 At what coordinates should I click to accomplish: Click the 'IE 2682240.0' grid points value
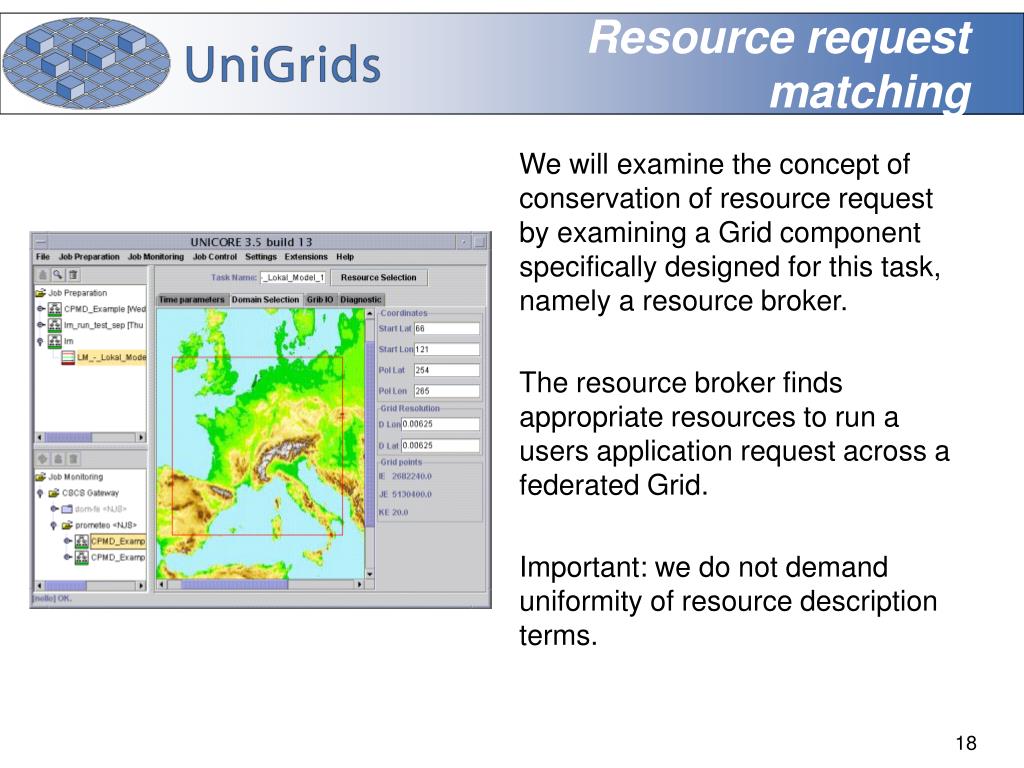point(405,476)
